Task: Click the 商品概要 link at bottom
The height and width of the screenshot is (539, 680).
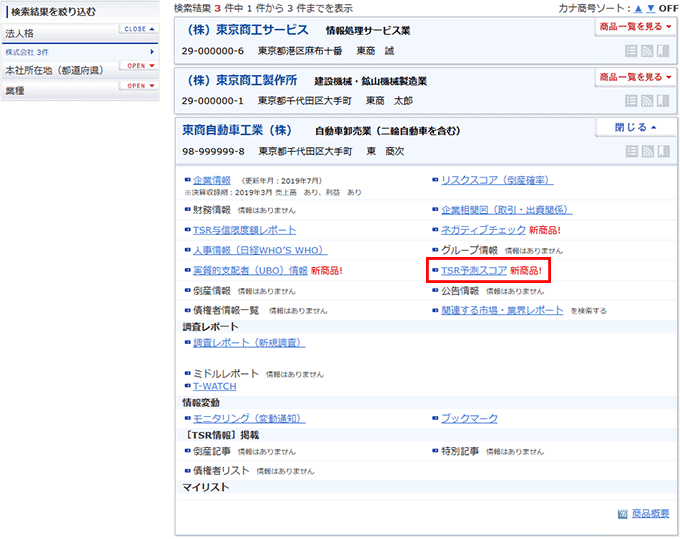Action: tap(652, 514)
